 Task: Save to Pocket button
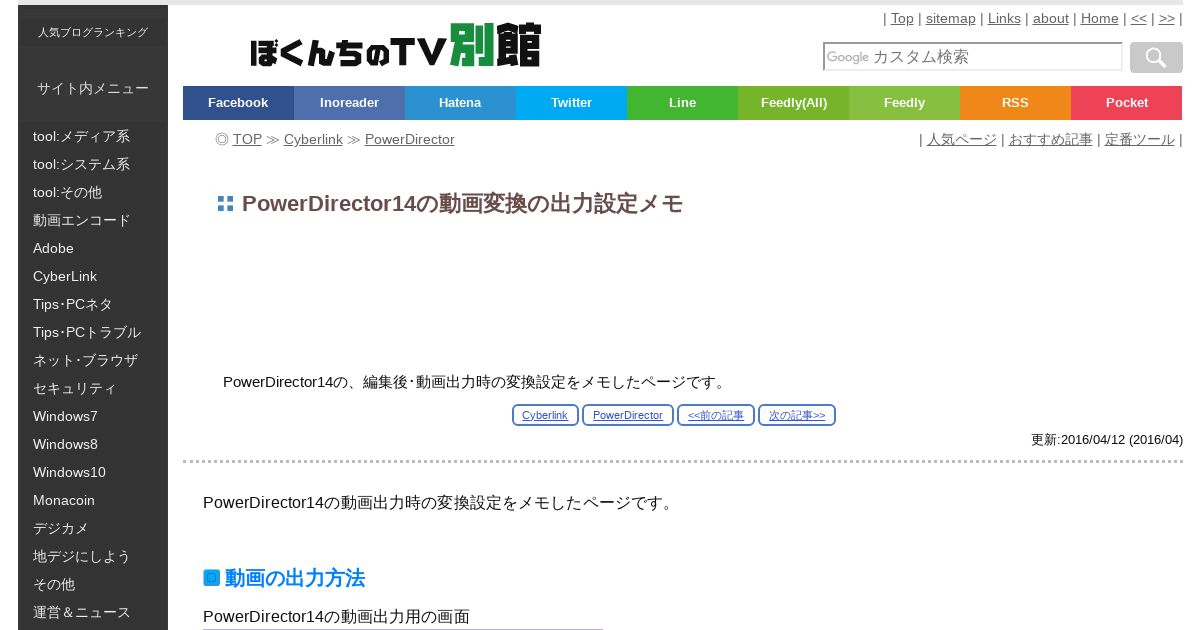1126,103
